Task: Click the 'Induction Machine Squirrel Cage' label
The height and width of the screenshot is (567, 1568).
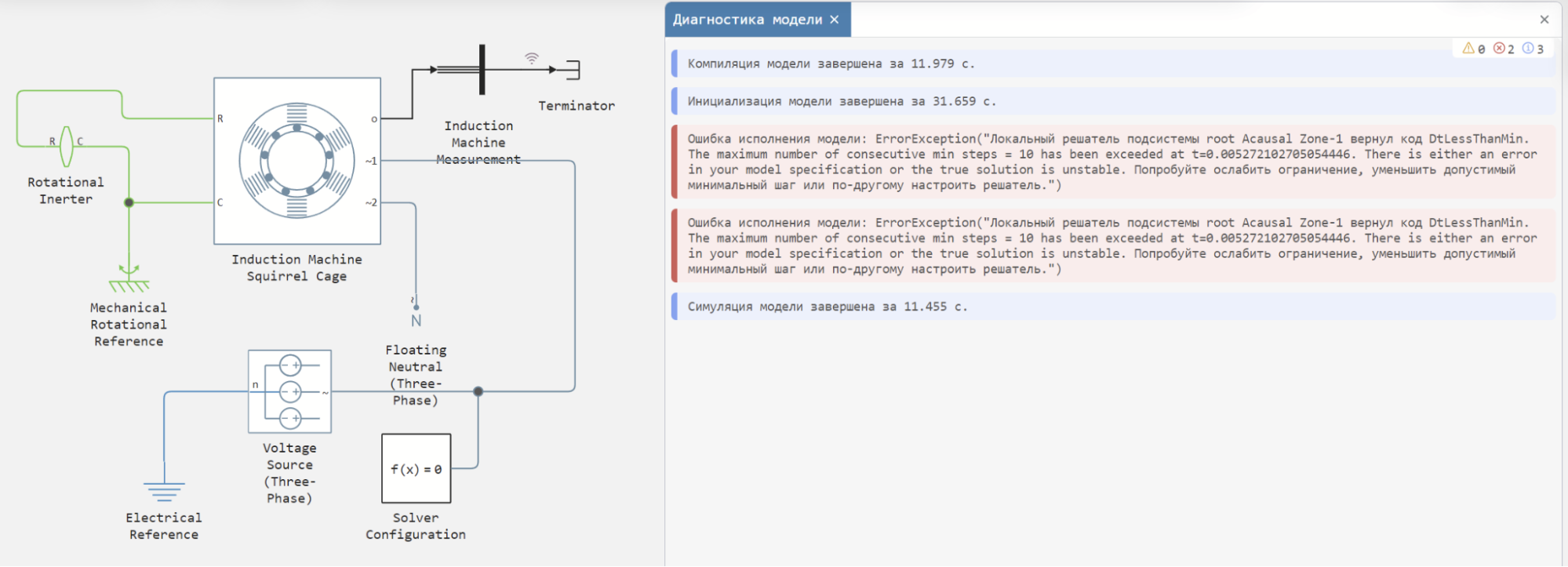Action: tap(297, 267)
